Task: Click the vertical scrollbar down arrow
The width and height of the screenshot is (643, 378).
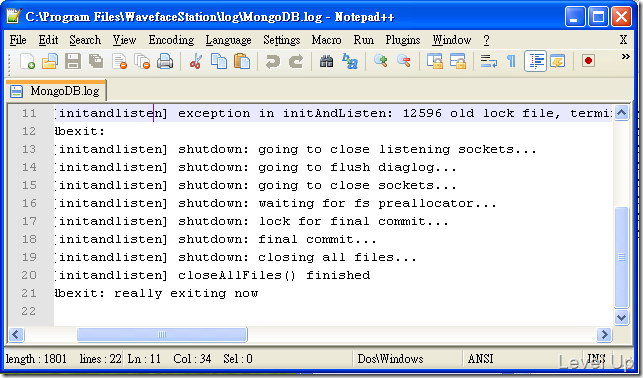Action: coord(621,317)
